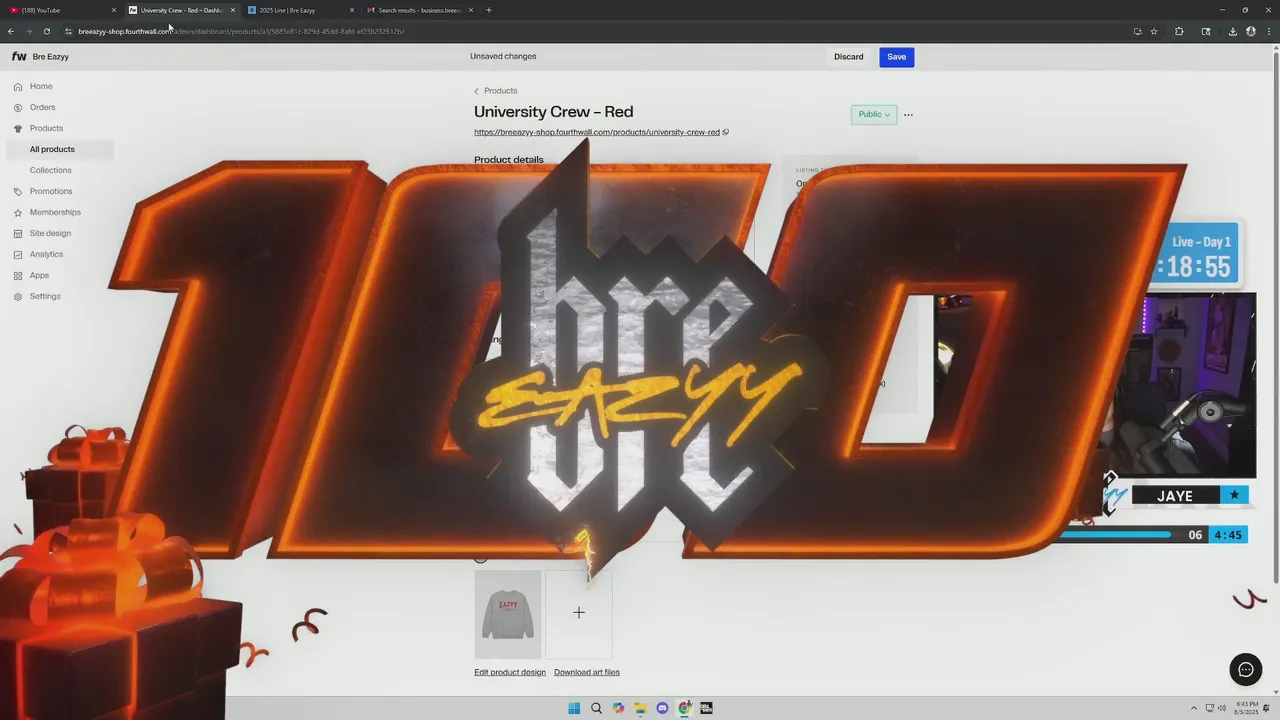Click the Memberships star icon
Viewport: 1280px width, 720px height.
(18, 213)
